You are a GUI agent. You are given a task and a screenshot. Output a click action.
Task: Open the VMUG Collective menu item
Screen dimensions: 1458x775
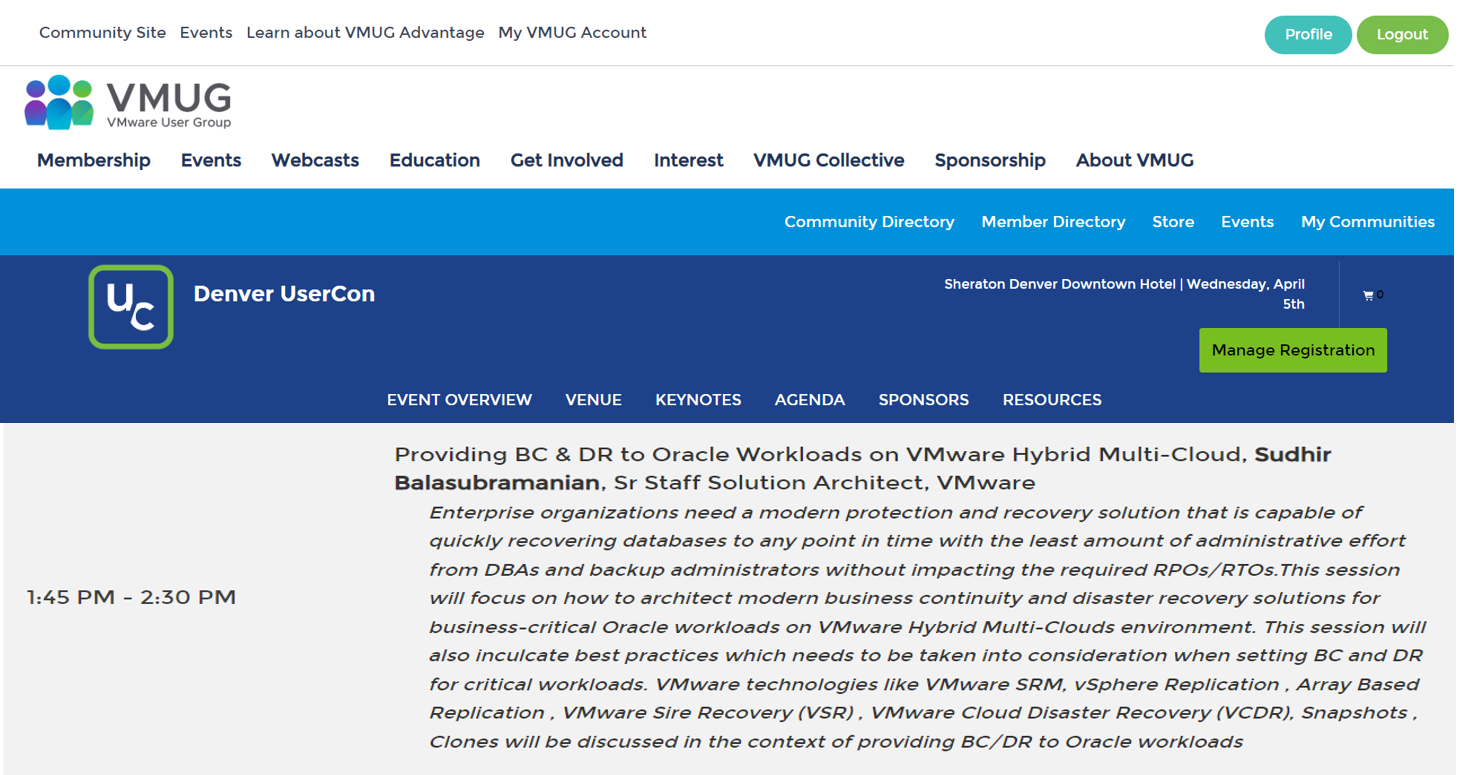[828, 160]
